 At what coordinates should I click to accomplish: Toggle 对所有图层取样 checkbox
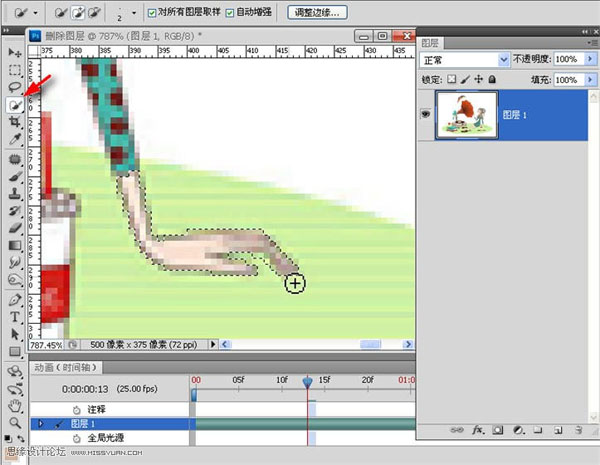click(x=152, y=13)
